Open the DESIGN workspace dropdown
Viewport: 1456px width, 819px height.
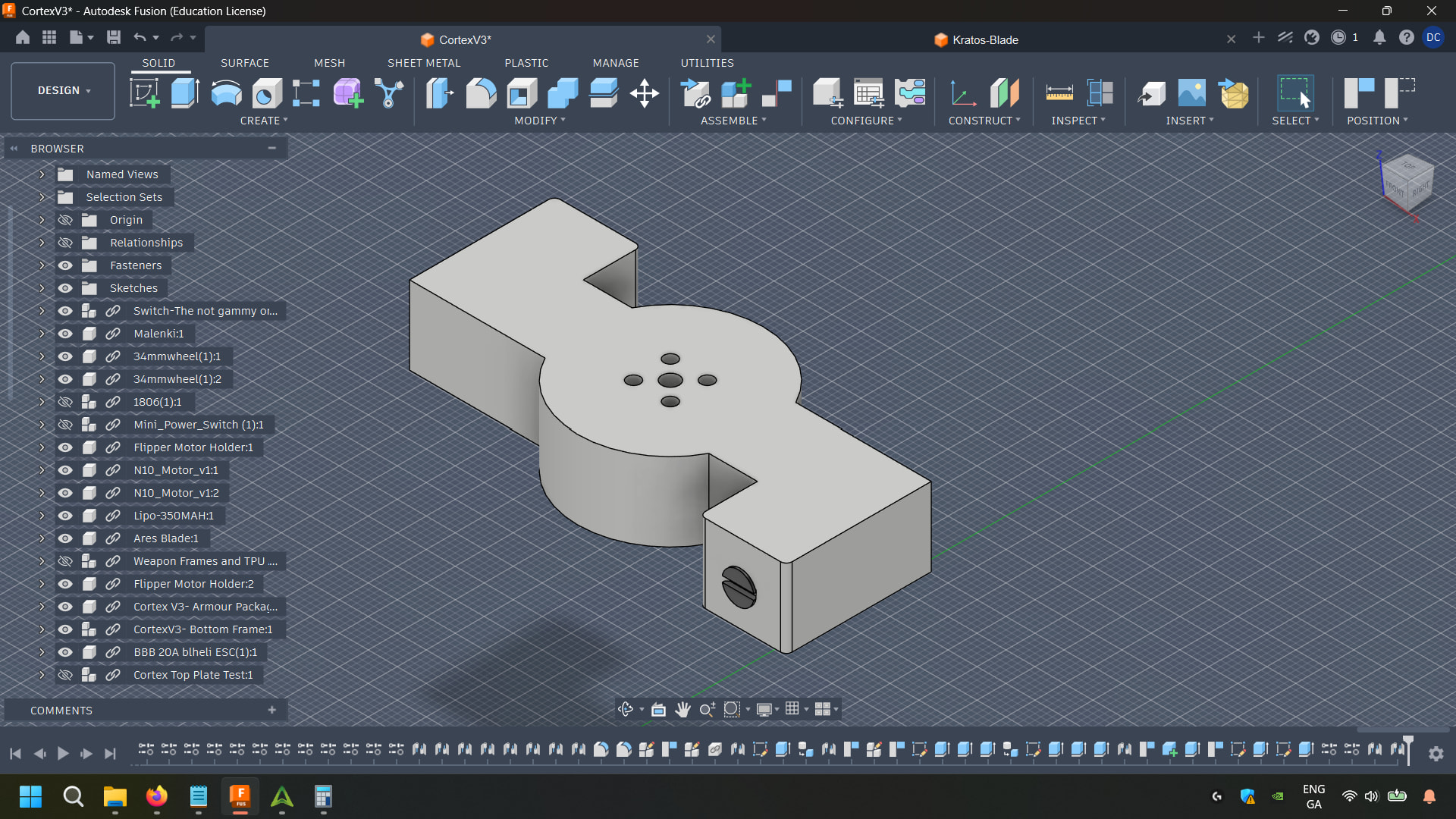click(x=63, y=90)
